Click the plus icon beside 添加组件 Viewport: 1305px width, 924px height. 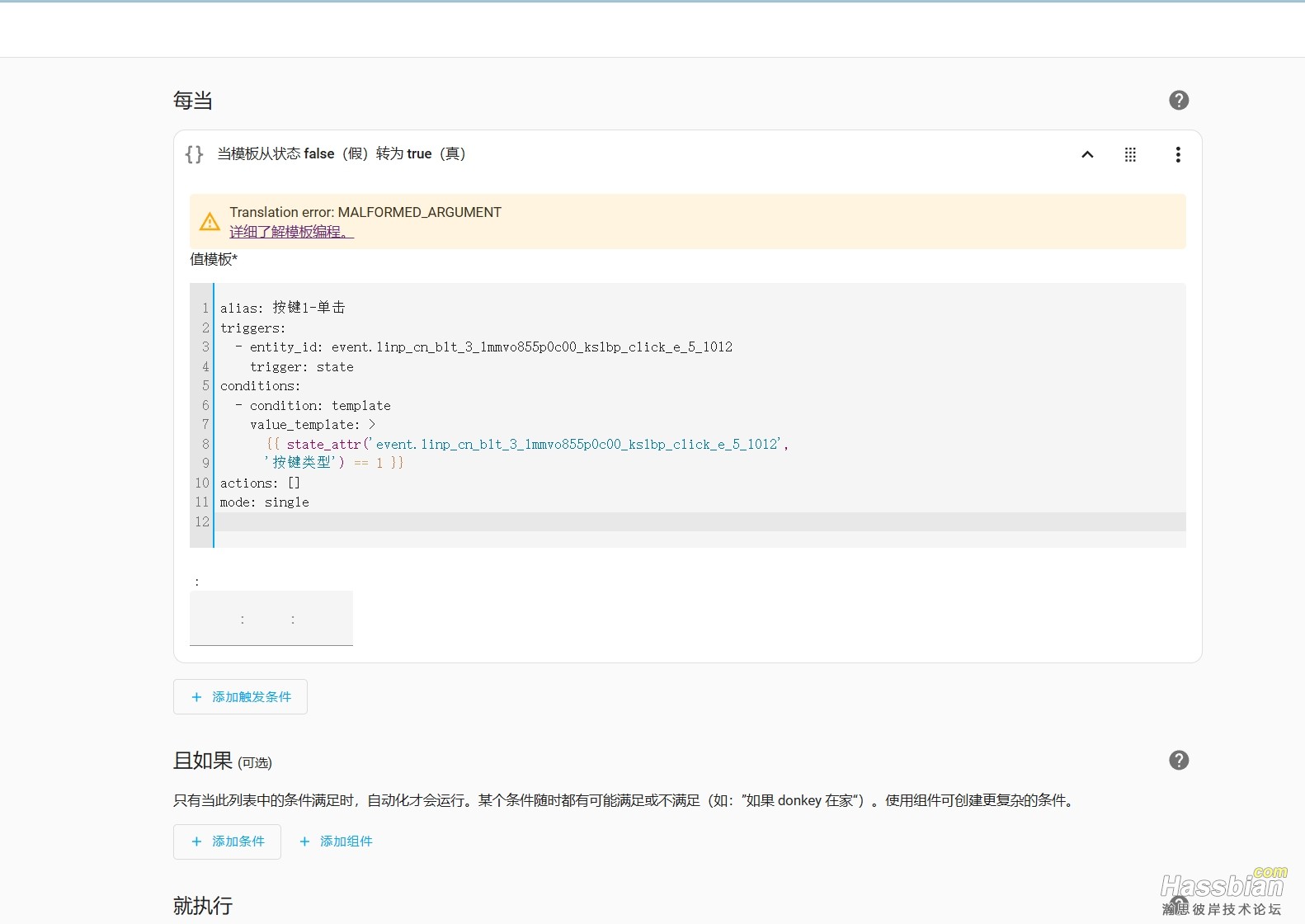pos(304,841)
